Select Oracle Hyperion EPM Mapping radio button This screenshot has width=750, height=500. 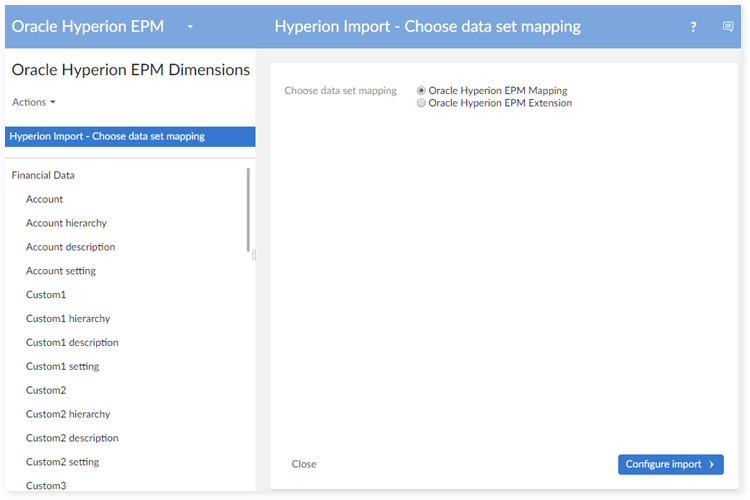[x=421, y=91]
